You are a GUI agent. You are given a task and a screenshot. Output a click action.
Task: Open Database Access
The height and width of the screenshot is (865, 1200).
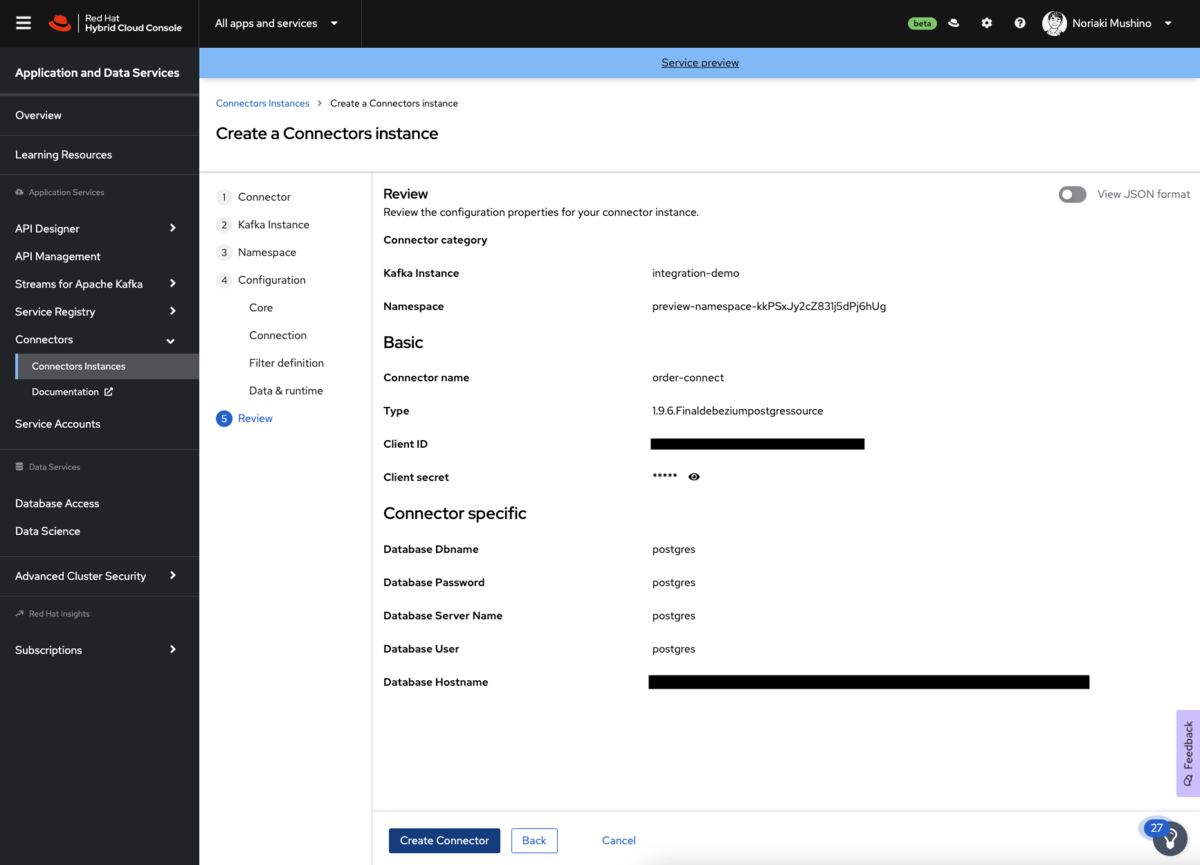57,503
